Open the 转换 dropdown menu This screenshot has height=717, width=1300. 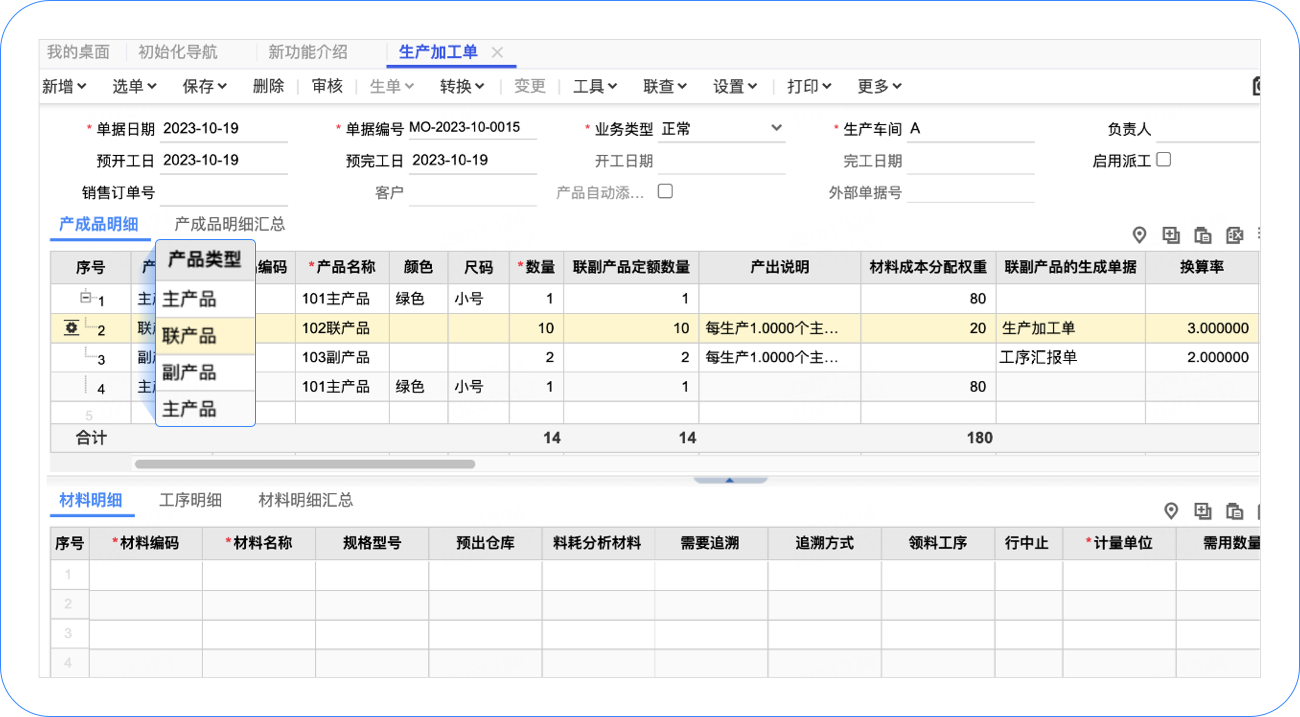(462, 87)
